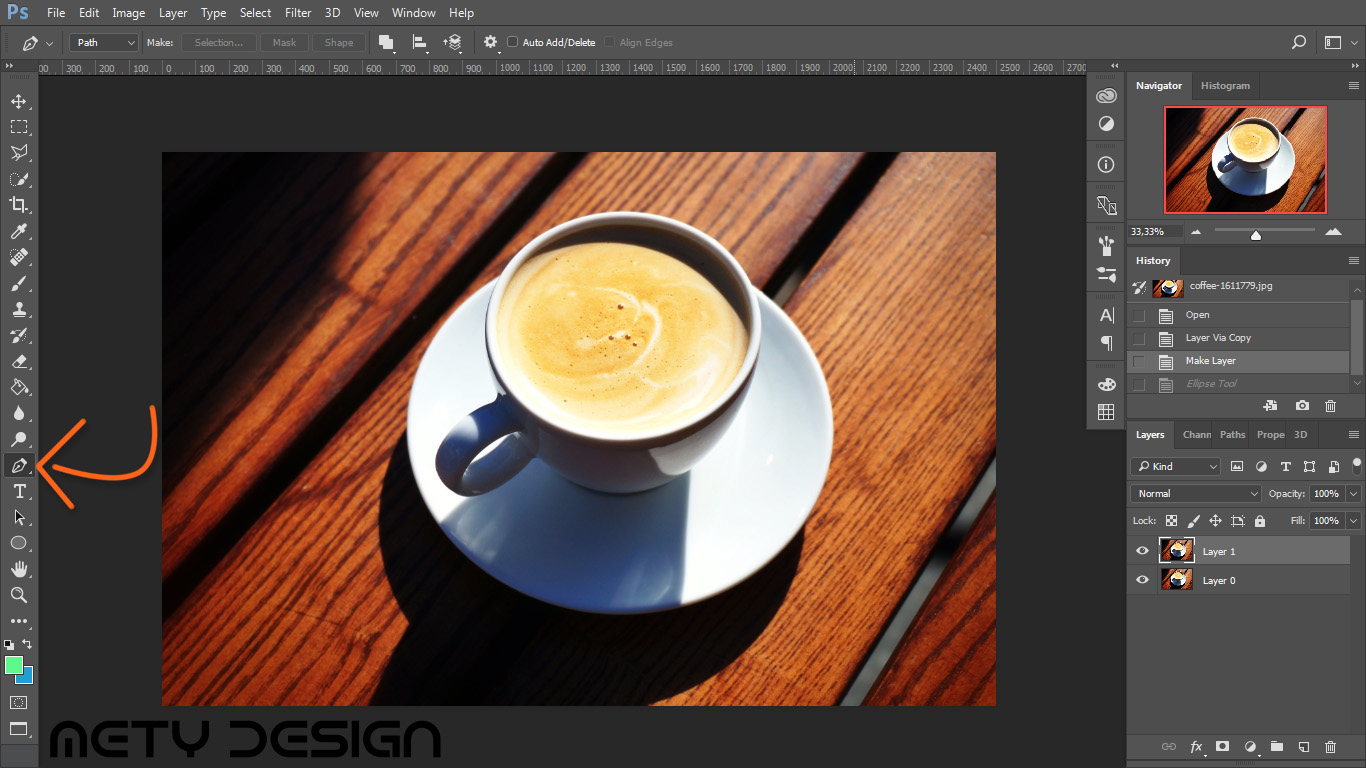Click the foreground color swatch
This screenshot has height=768, width=1366.
(13, 665)
